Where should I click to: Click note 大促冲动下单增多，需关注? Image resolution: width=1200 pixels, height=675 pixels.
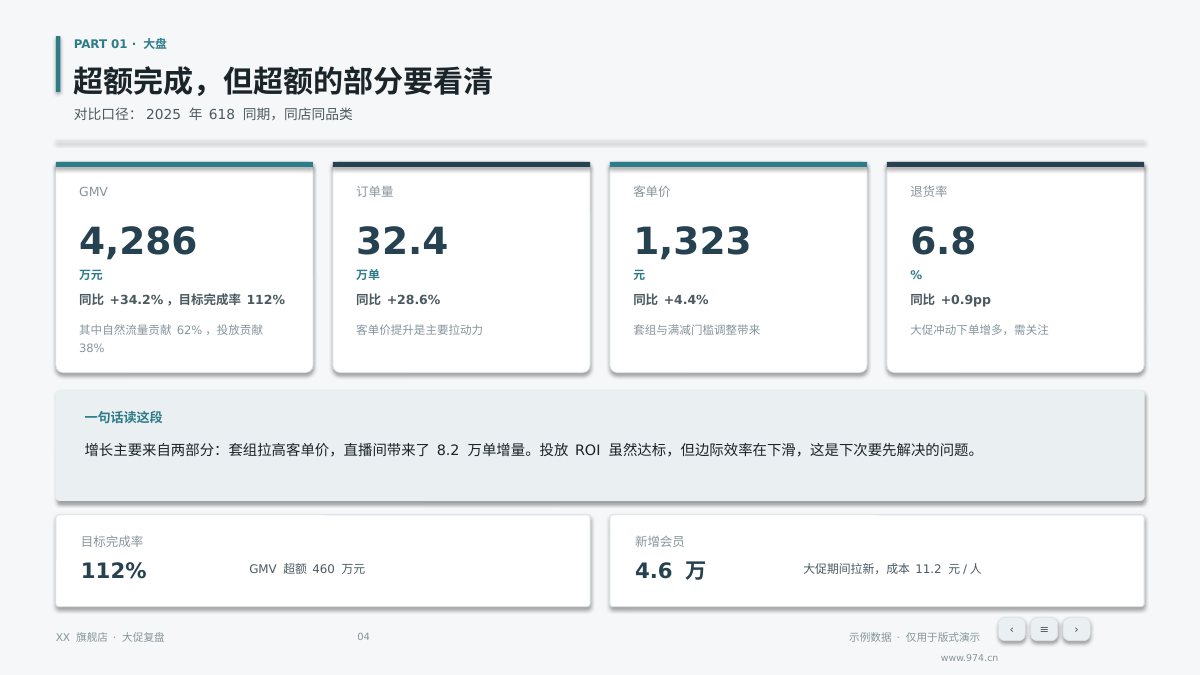coord(979,329)
